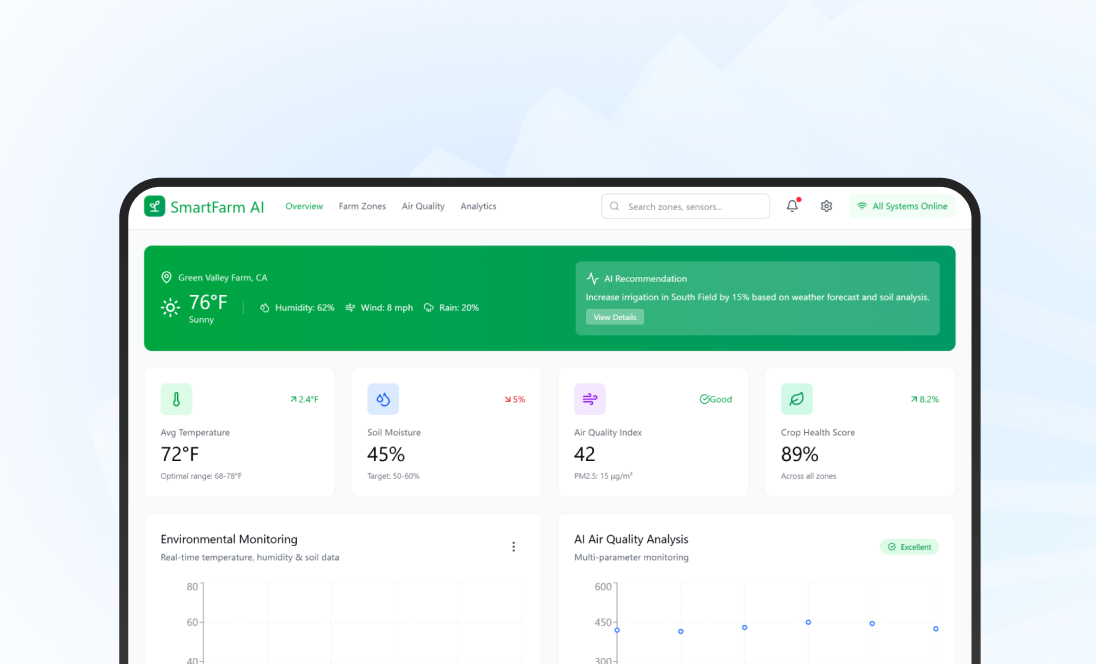
Task: Click the SmartFarm AI leaf logo icon
Action: tap(154, 206)
